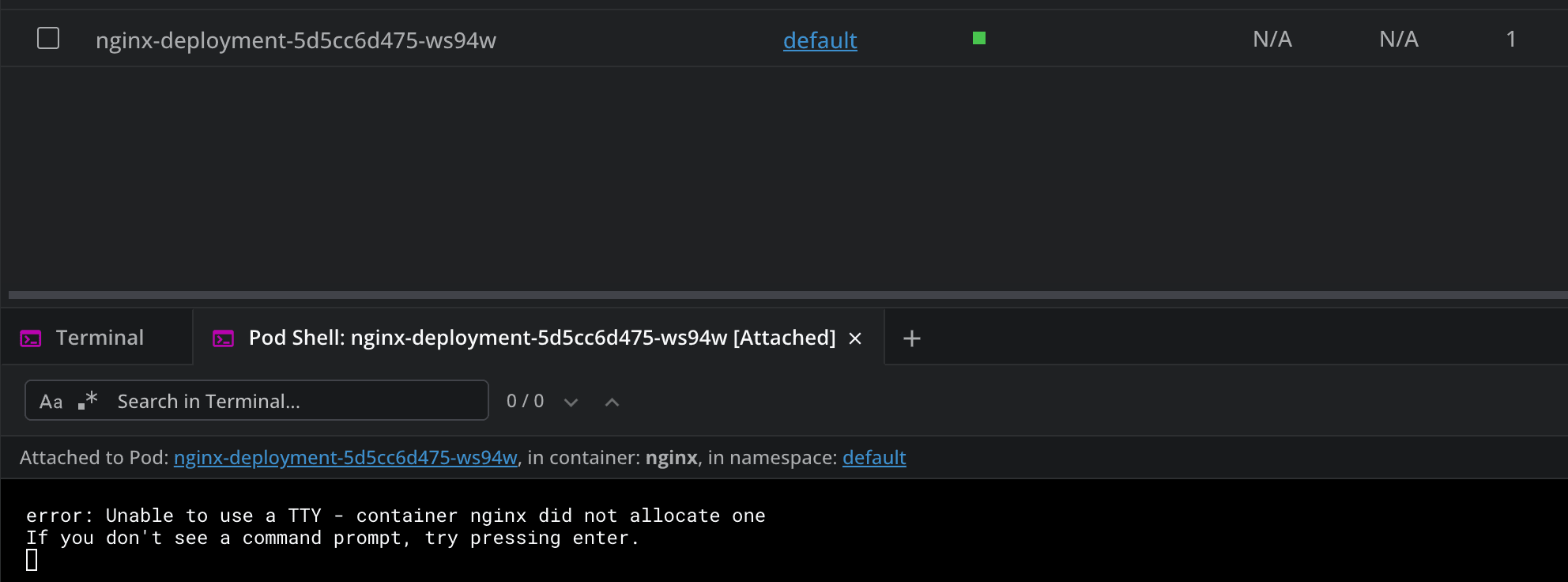The height and width of the screenshot is (582, 1568).
Task: Toggle the Aa match case search option
Action: point(51,402)
